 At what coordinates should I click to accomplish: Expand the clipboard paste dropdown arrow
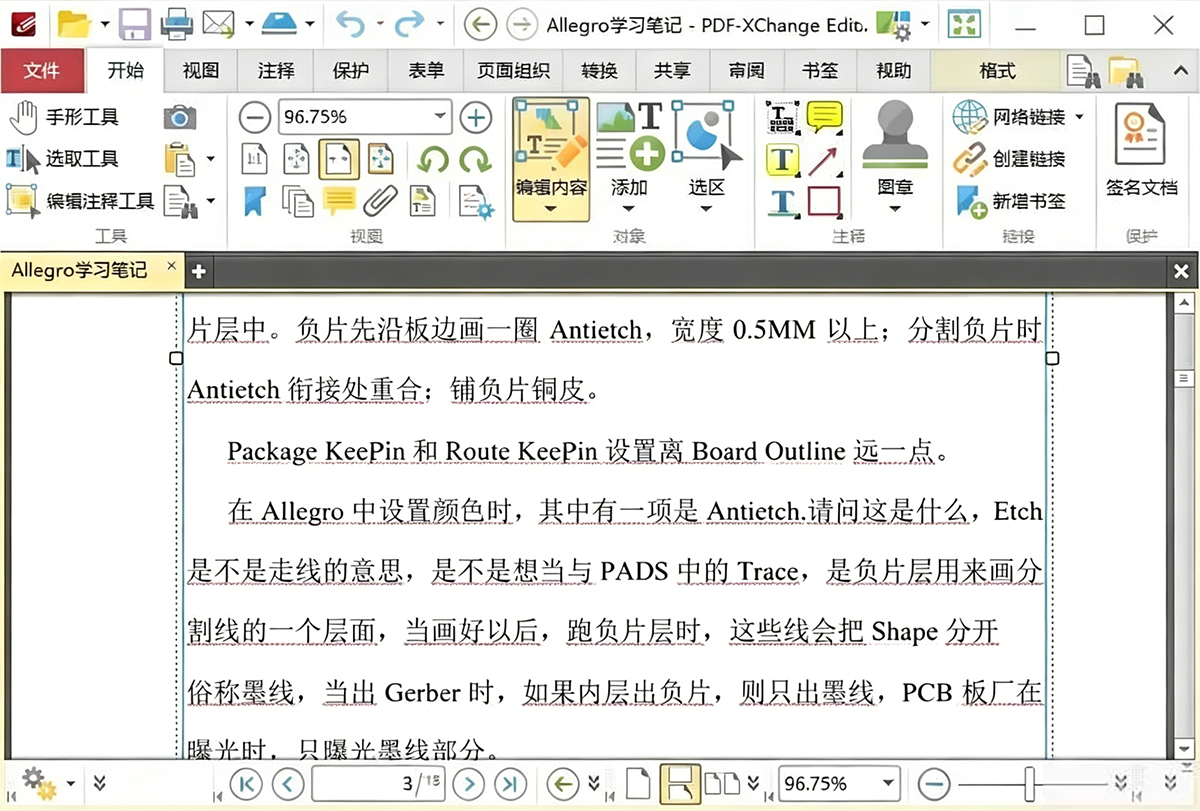tap(210, 159)
